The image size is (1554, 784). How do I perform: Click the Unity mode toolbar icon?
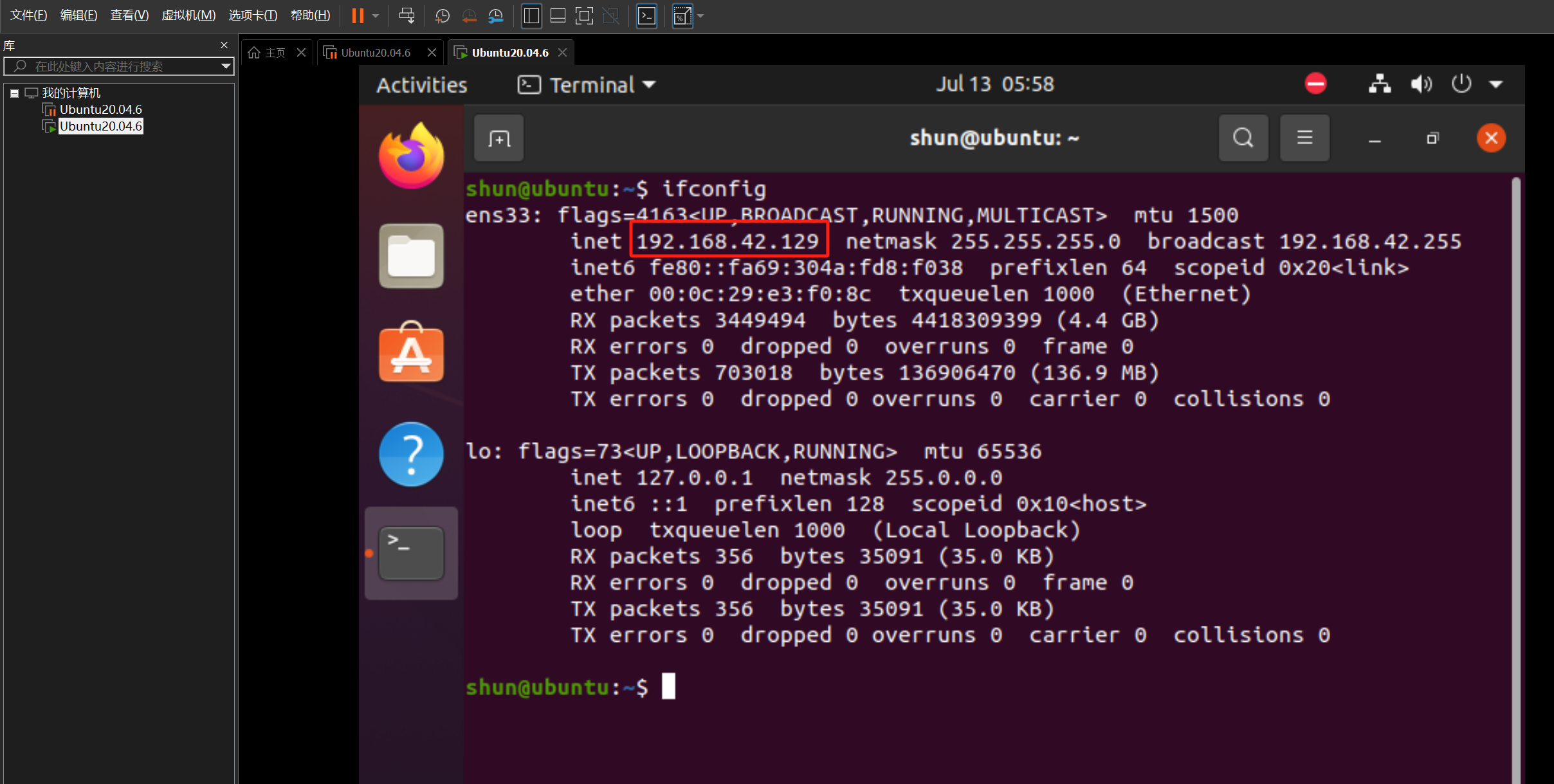pyautogui.click(x=611, y=15)
